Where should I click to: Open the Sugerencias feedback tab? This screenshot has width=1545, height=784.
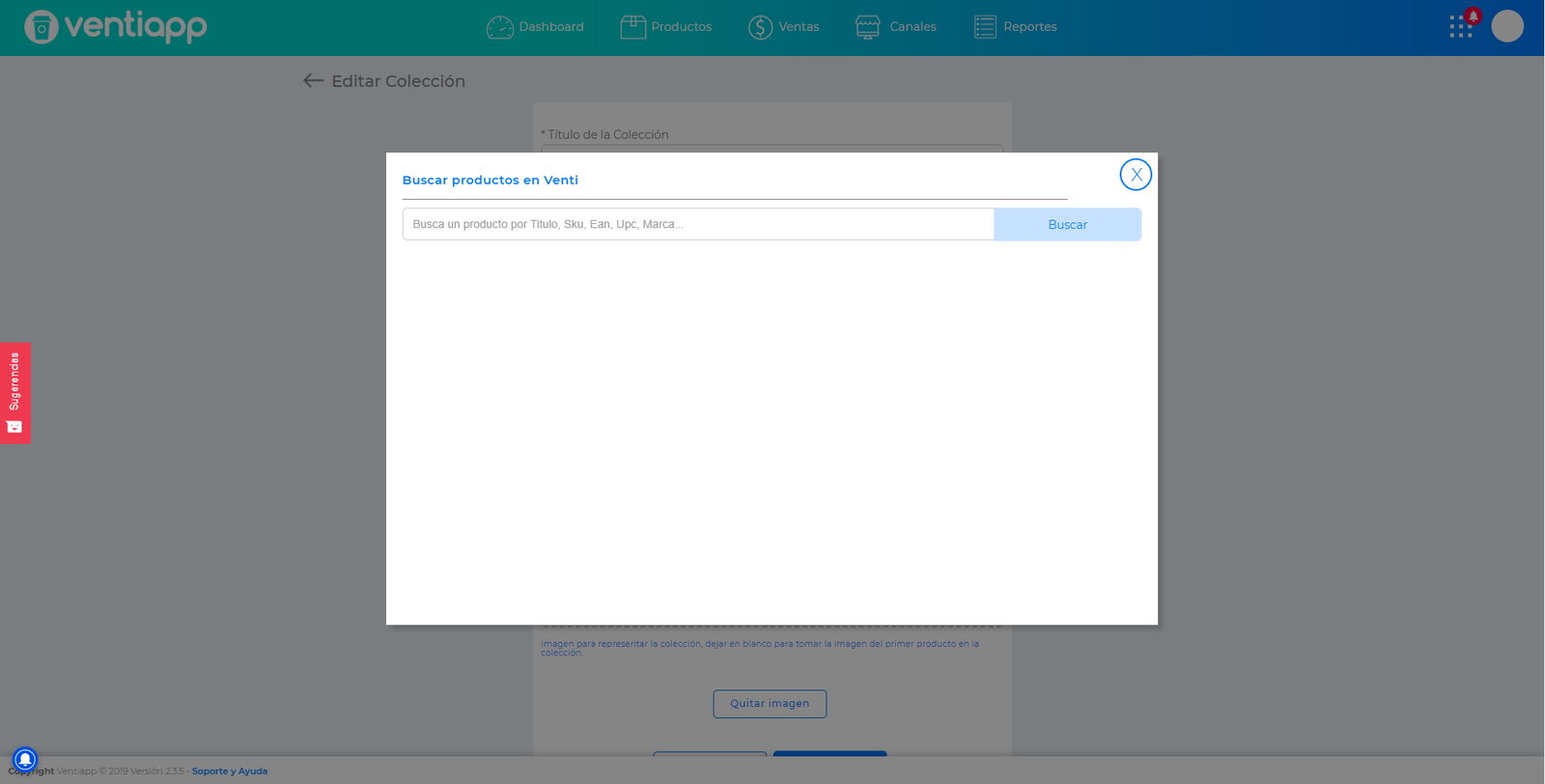pyautogui.click(x=14, y=393)
